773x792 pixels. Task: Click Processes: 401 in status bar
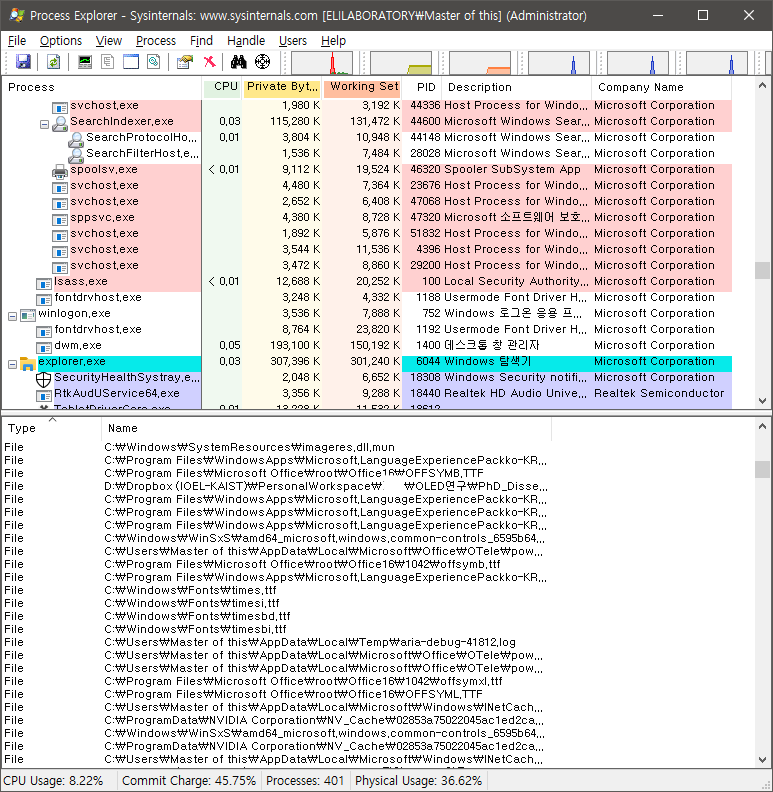coord(305,780)
